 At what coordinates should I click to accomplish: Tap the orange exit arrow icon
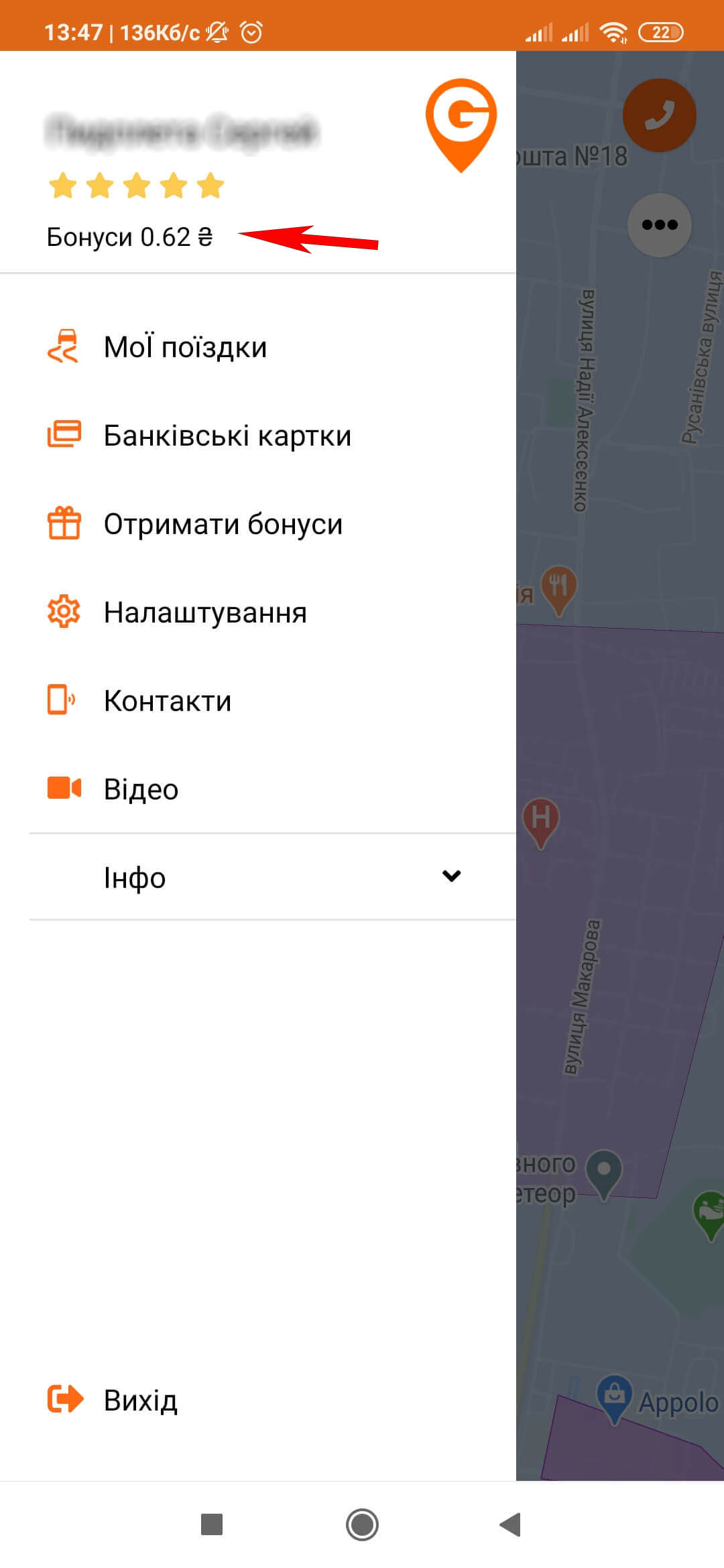[x=65, y=1399]
